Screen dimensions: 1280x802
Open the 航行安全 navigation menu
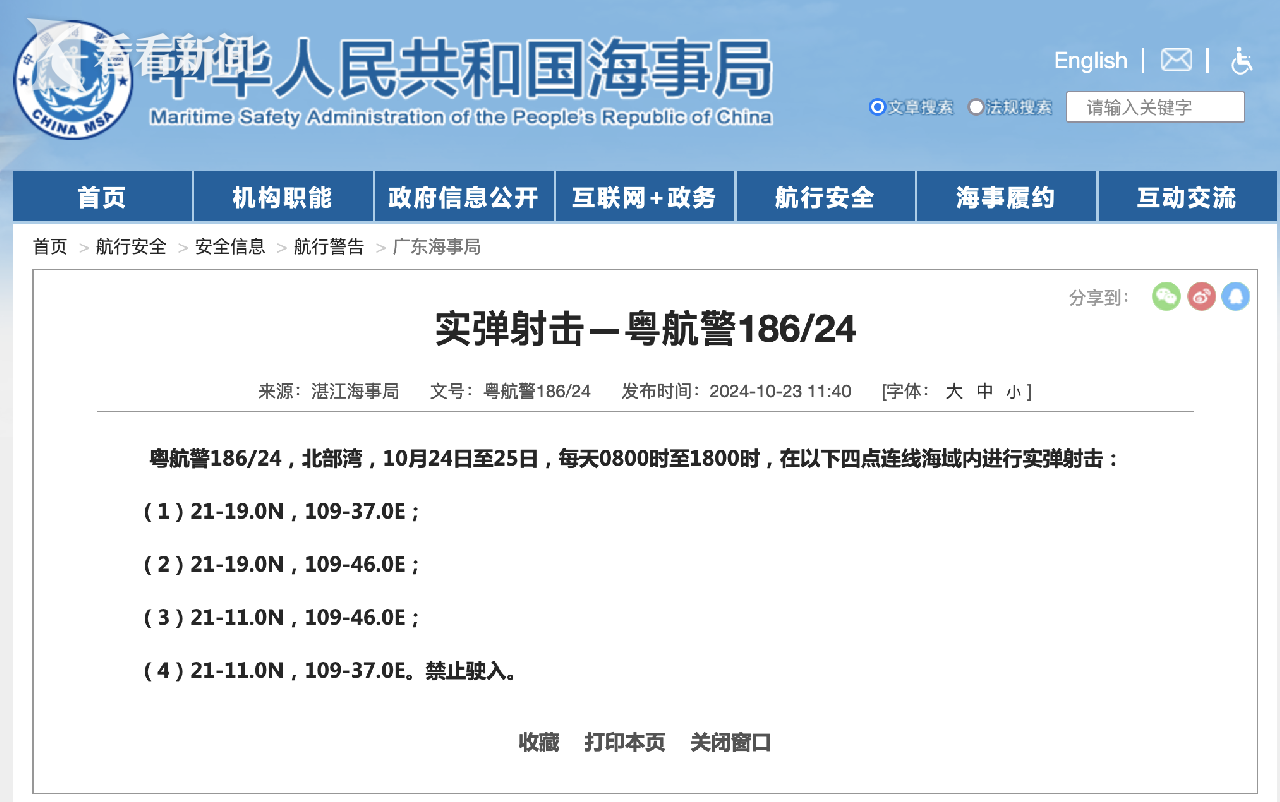pos(825,197)
